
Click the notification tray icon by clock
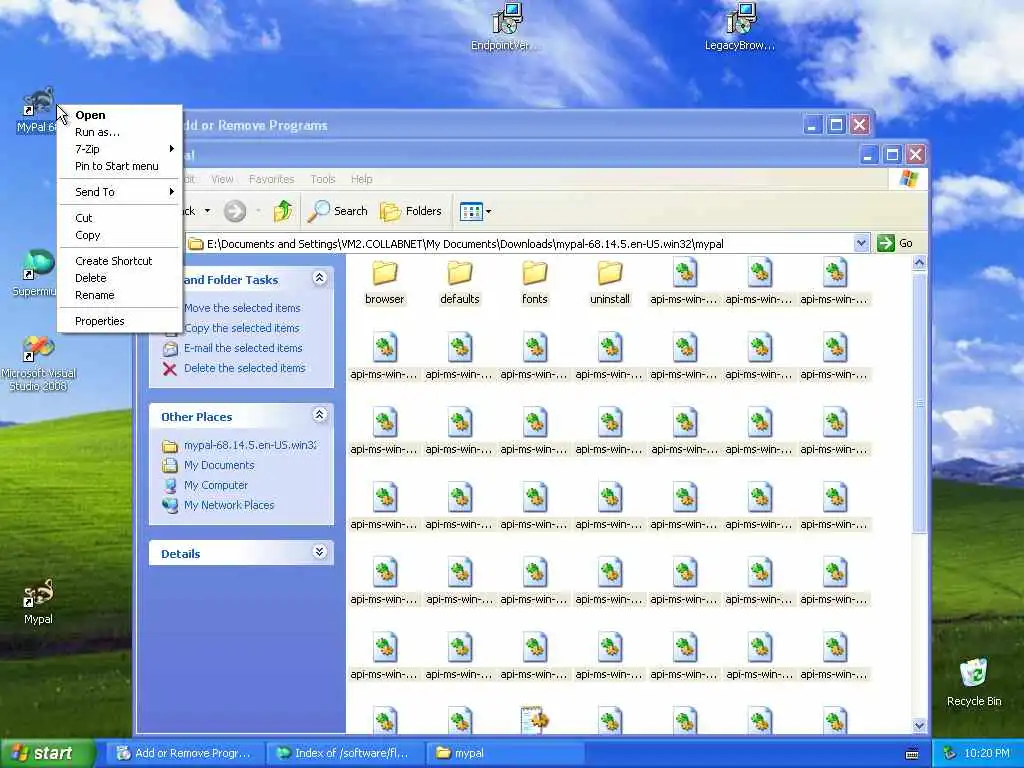(950, 753)
